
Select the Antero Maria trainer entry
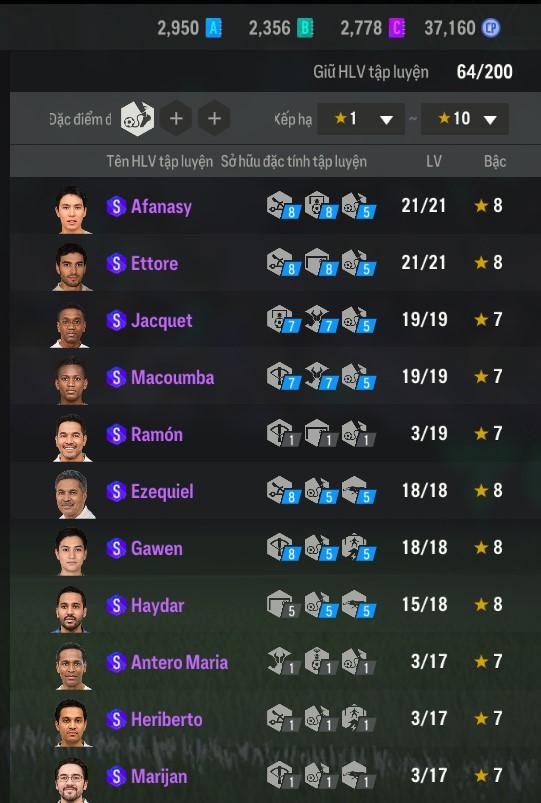275,662
